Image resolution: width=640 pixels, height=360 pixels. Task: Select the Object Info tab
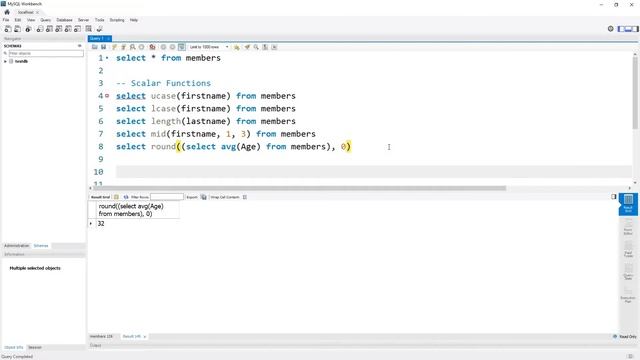[14, 347]
